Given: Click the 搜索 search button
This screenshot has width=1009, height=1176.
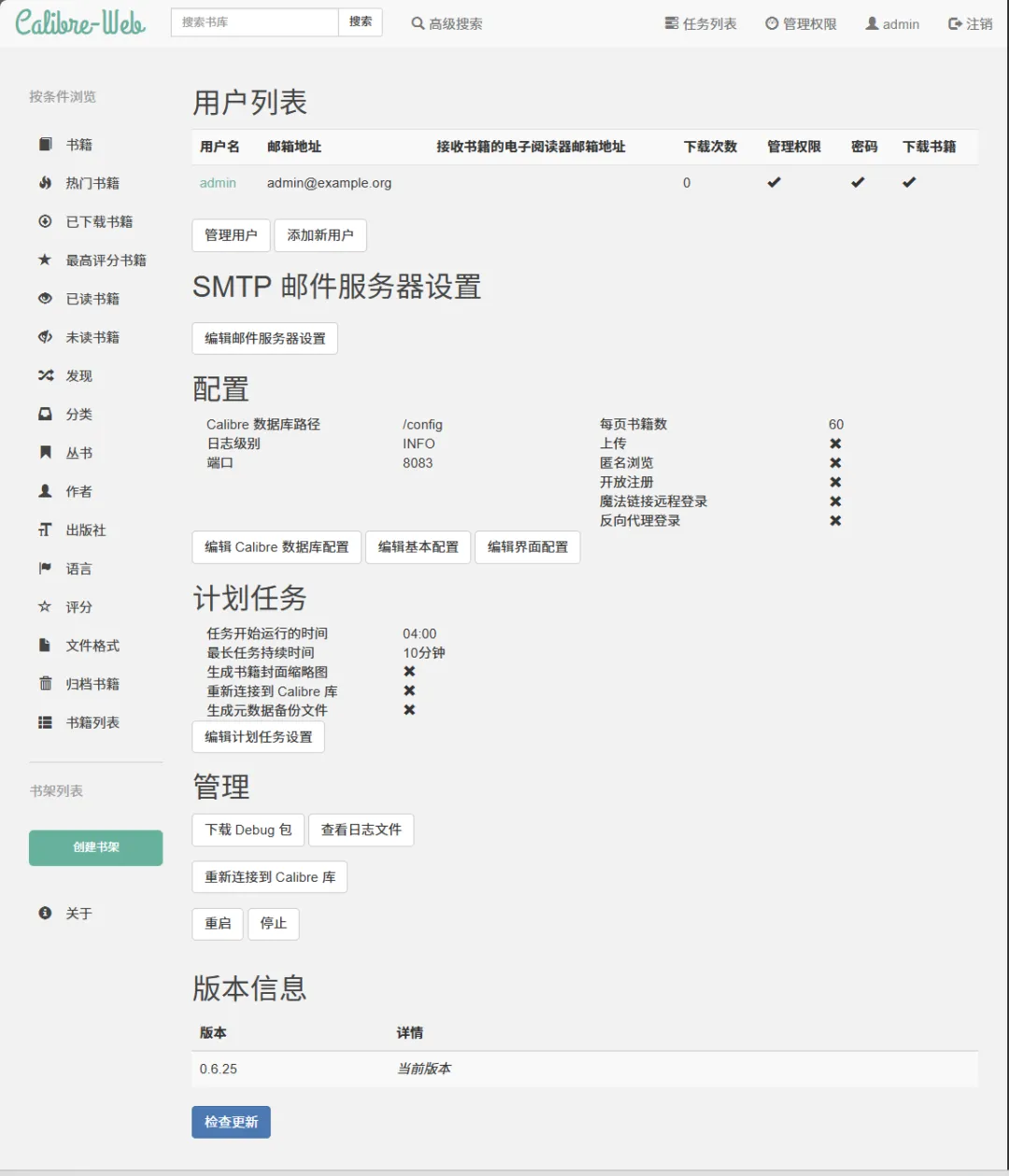Looking at the screenshot, I should click(361, 22).
